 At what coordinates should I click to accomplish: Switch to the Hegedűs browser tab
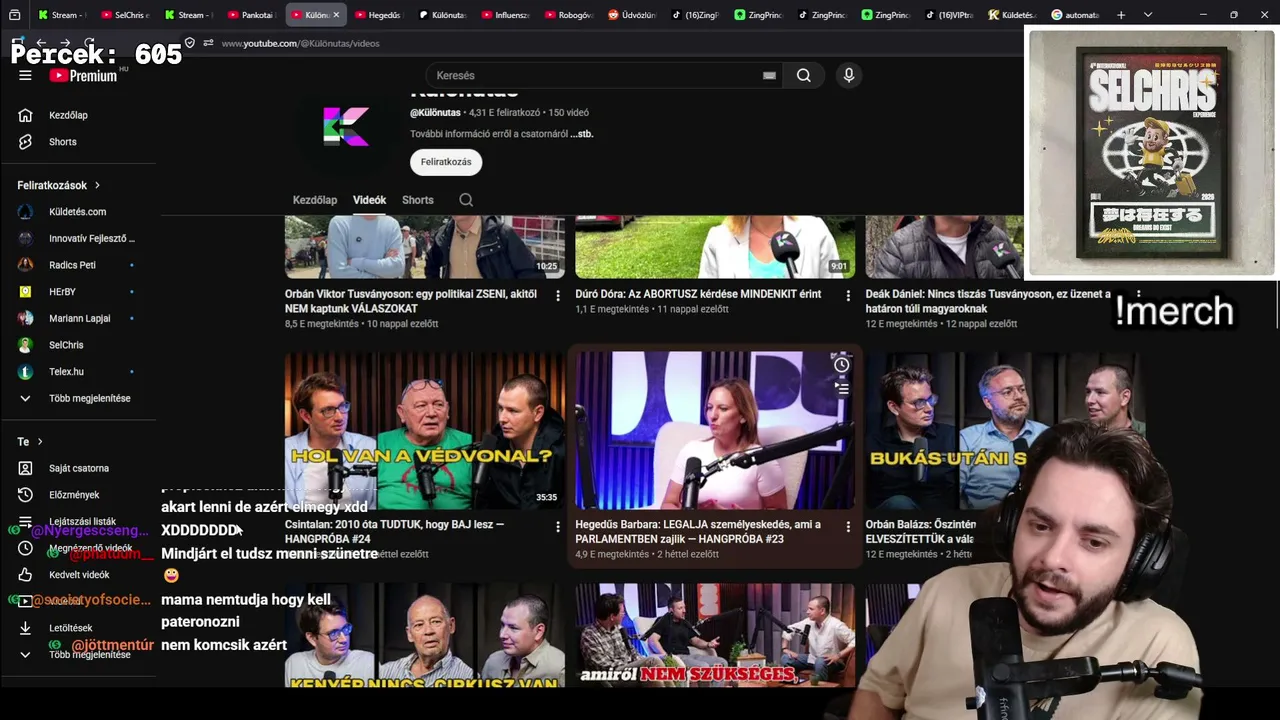378,15
